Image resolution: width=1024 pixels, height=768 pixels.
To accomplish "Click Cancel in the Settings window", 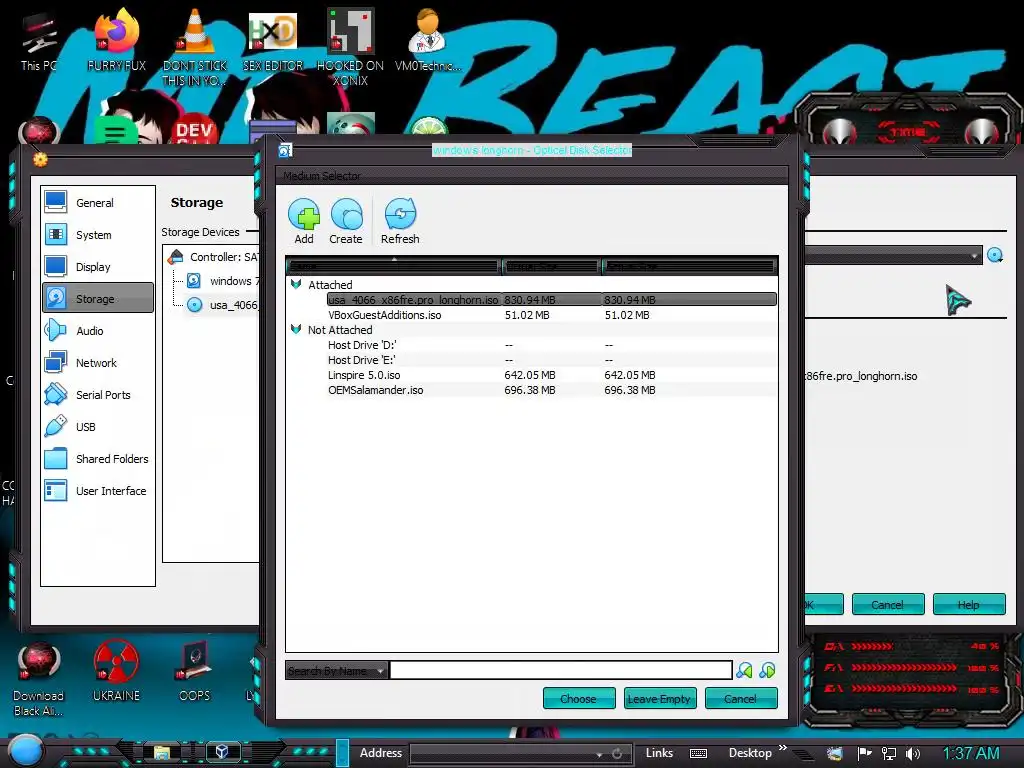I will coord(888,604).
